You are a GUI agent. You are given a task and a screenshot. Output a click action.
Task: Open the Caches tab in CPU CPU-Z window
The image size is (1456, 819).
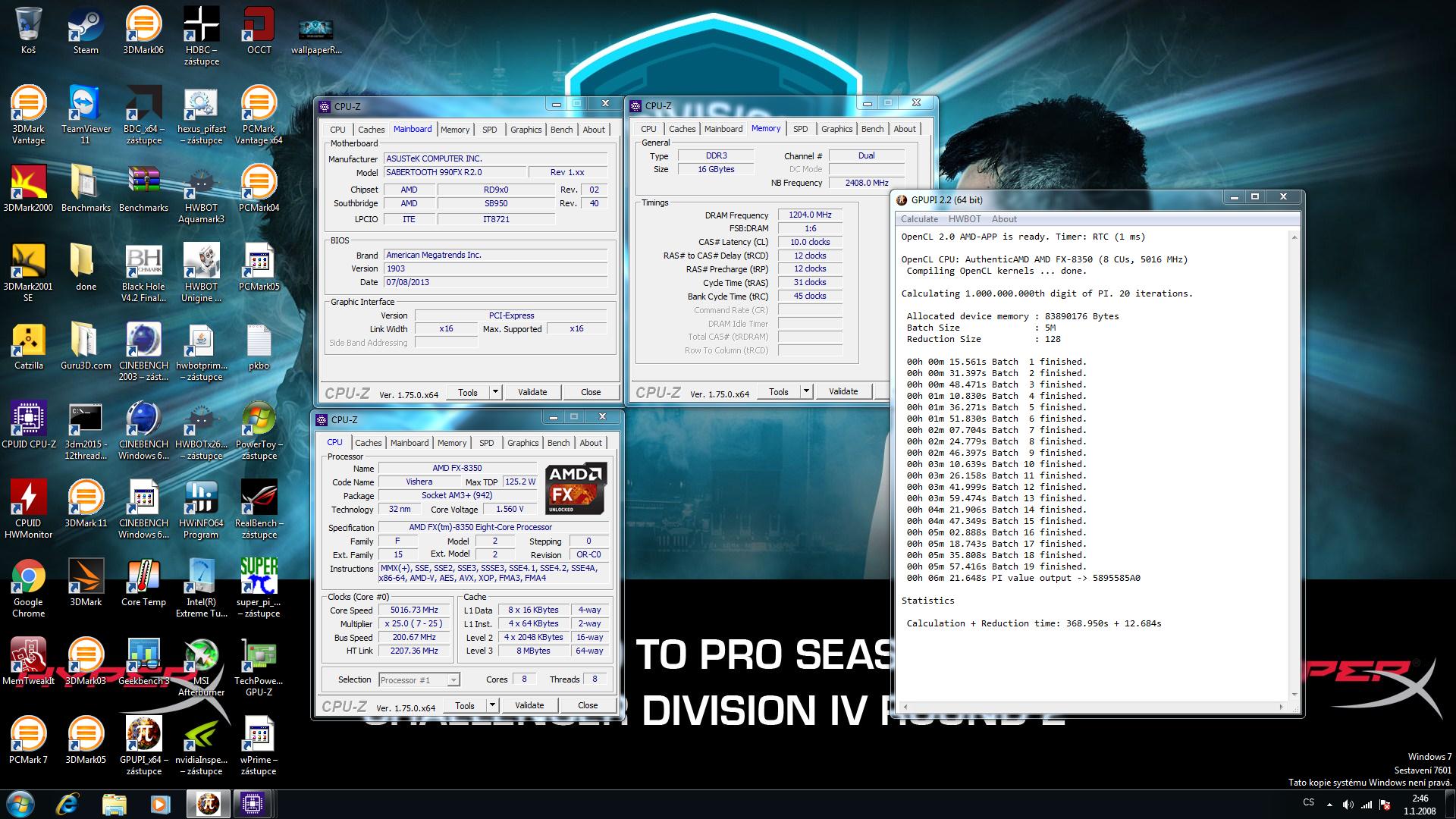[x=368, y=443]
